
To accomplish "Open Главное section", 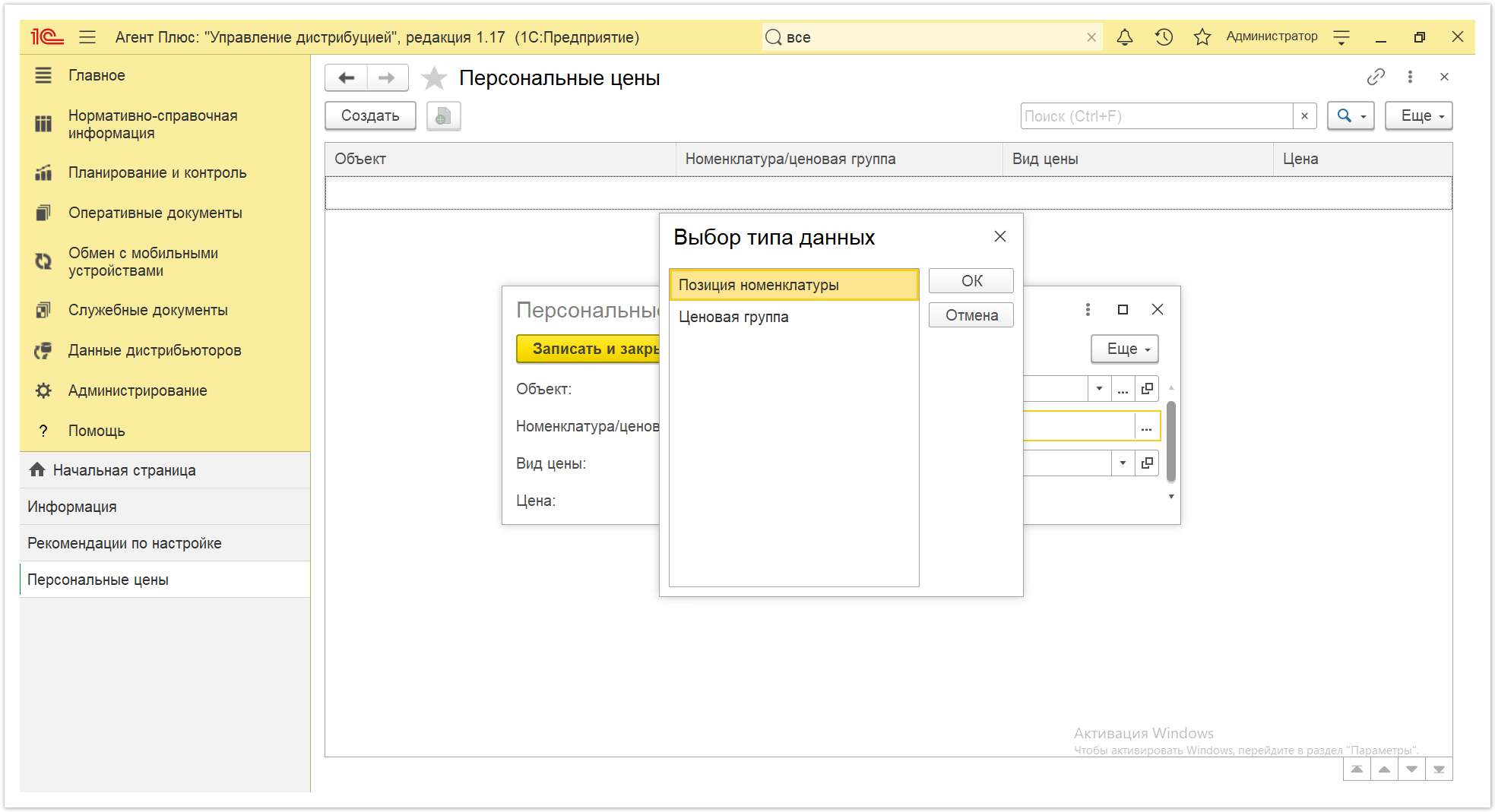I will point(165,75).
